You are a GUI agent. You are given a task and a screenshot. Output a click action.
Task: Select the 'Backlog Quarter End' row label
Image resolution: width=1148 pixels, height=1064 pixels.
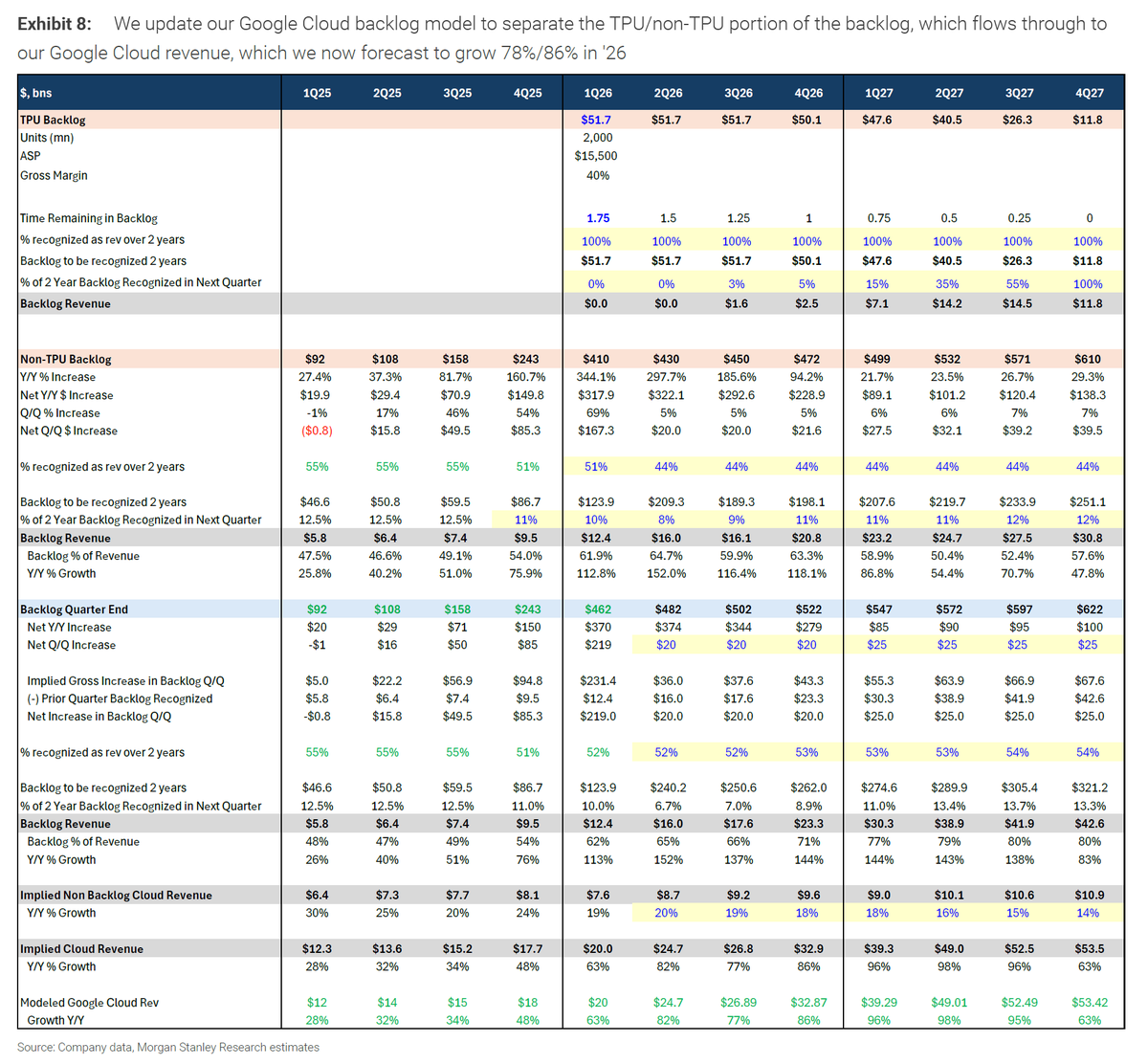click(x=74, y=610)
